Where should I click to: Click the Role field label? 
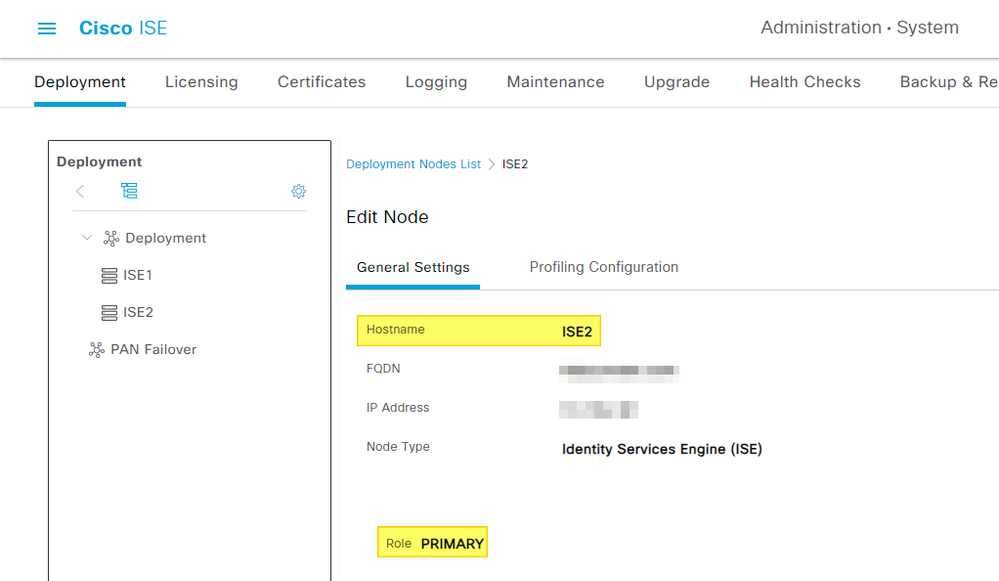coord(399,544)
